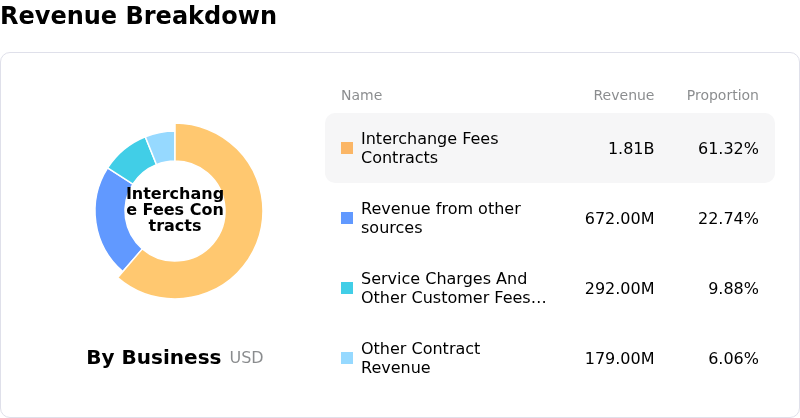Viewport: 800px width, 418px height.
Task: Select the Revenue from other sources label
Action: [440, 218]
